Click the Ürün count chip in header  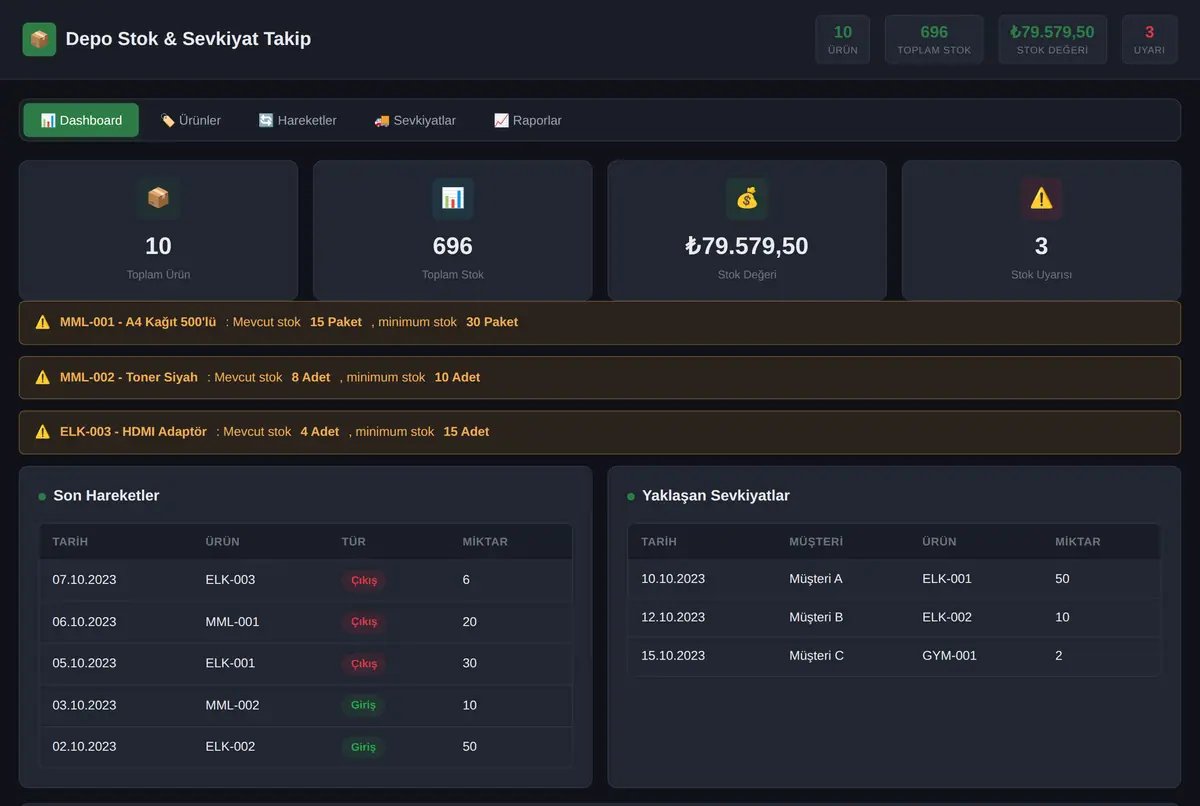[843, 40]
